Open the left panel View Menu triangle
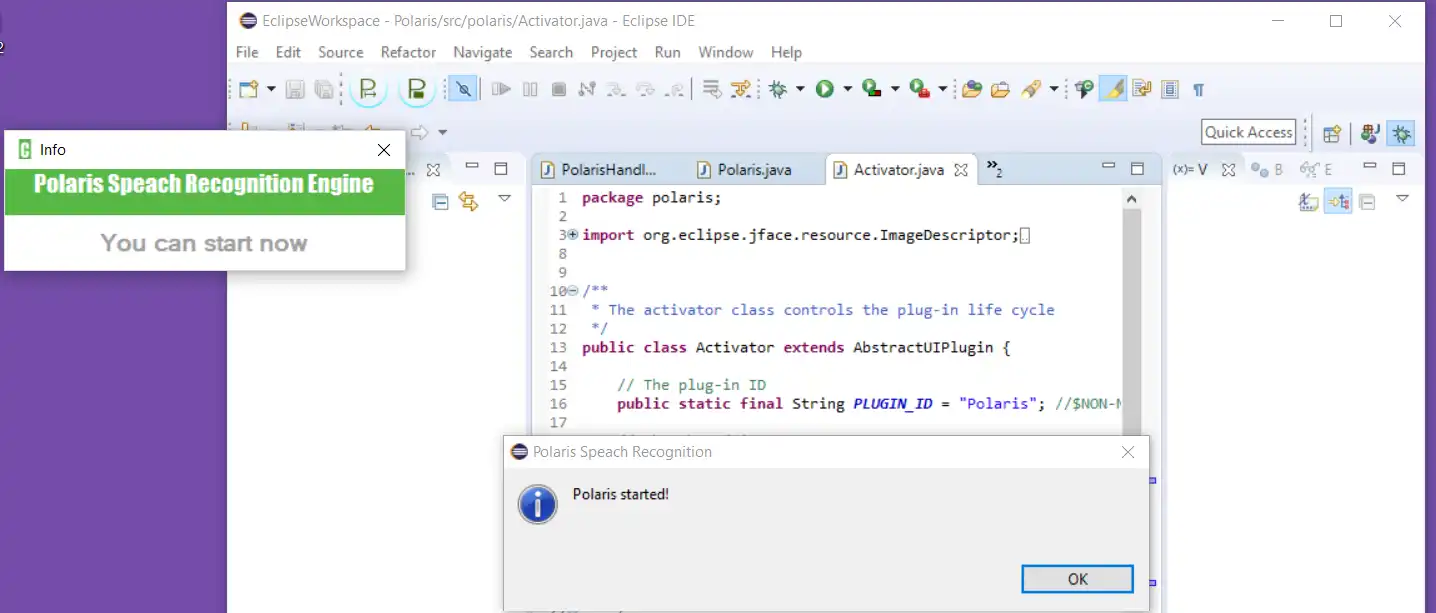1436x613 pixels. (504, 199)
